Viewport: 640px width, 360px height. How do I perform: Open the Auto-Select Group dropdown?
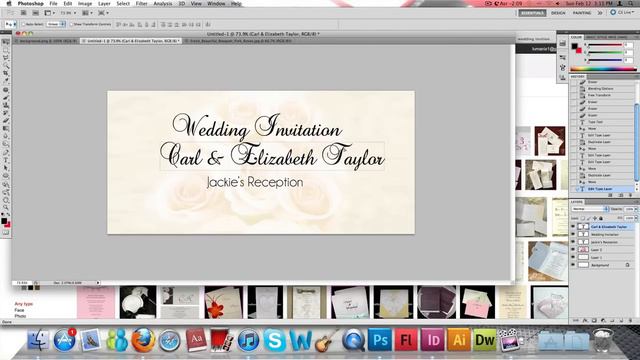click(56, 24)
